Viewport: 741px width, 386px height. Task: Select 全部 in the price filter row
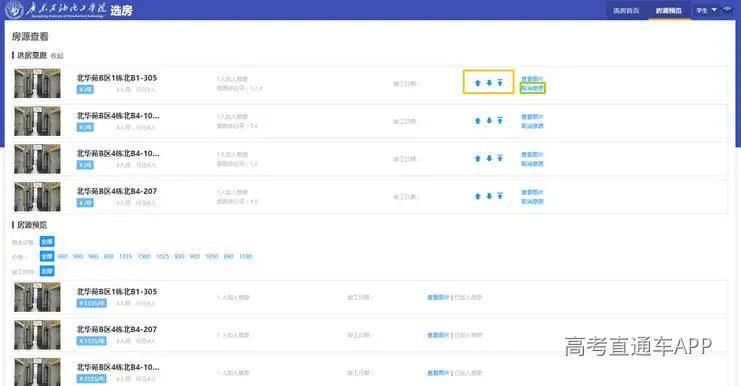[x=47, y=257]
